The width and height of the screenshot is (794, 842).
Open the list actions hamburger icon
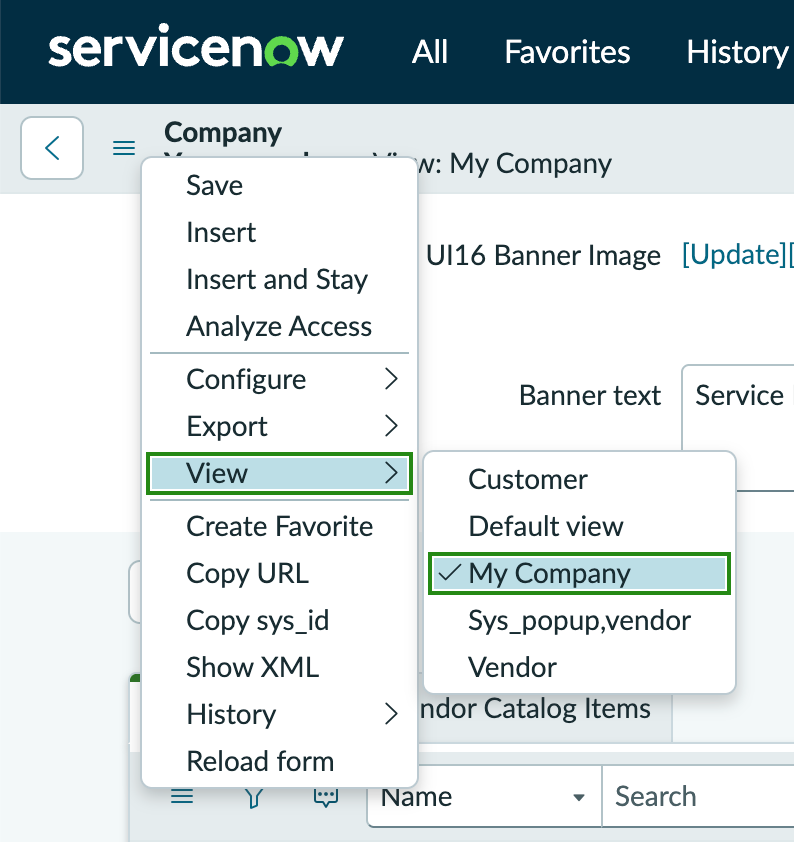point(182,796)
